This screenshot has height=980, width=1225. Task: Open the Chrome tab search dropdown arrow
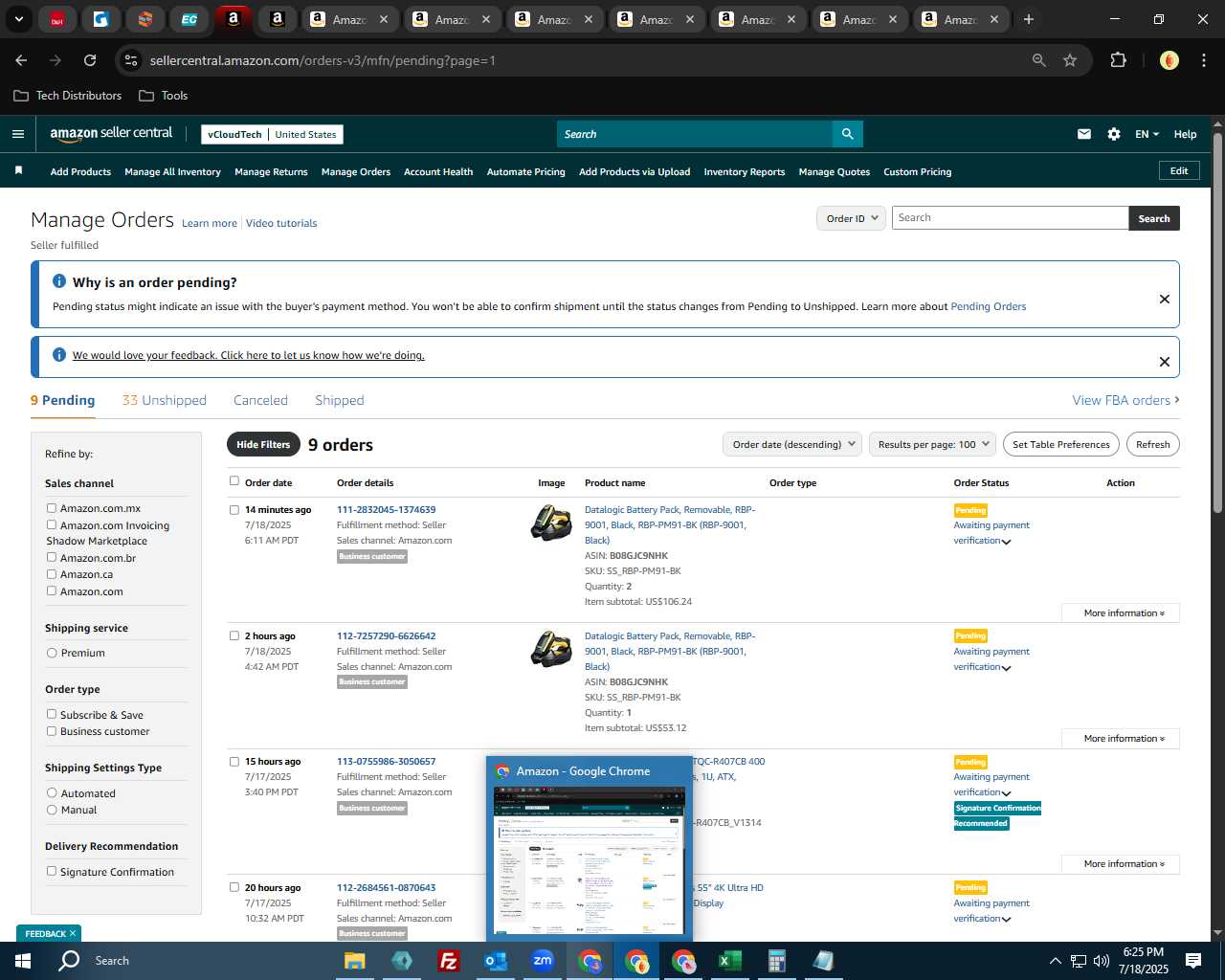click(x=18, y=19)
